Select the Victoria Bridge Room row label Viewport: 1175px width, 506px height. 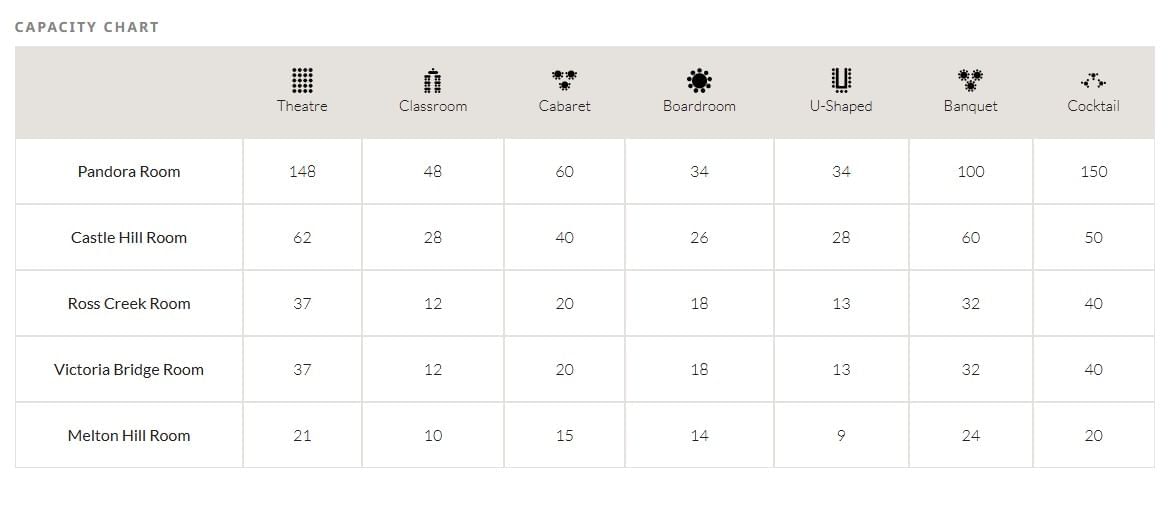pyautogui.click(x=129, y=370)
